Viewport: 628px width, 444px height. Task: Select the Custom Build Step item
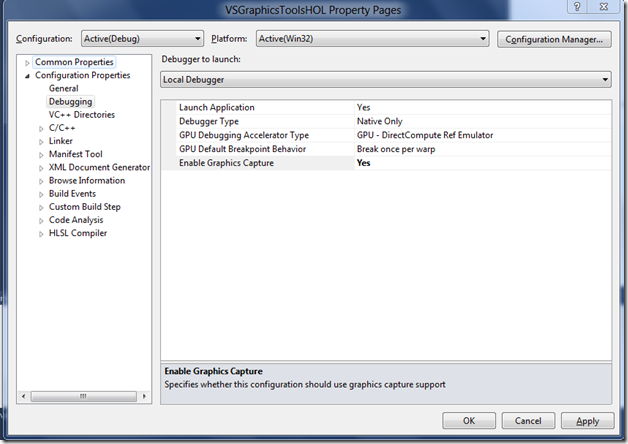coord(85,207)
